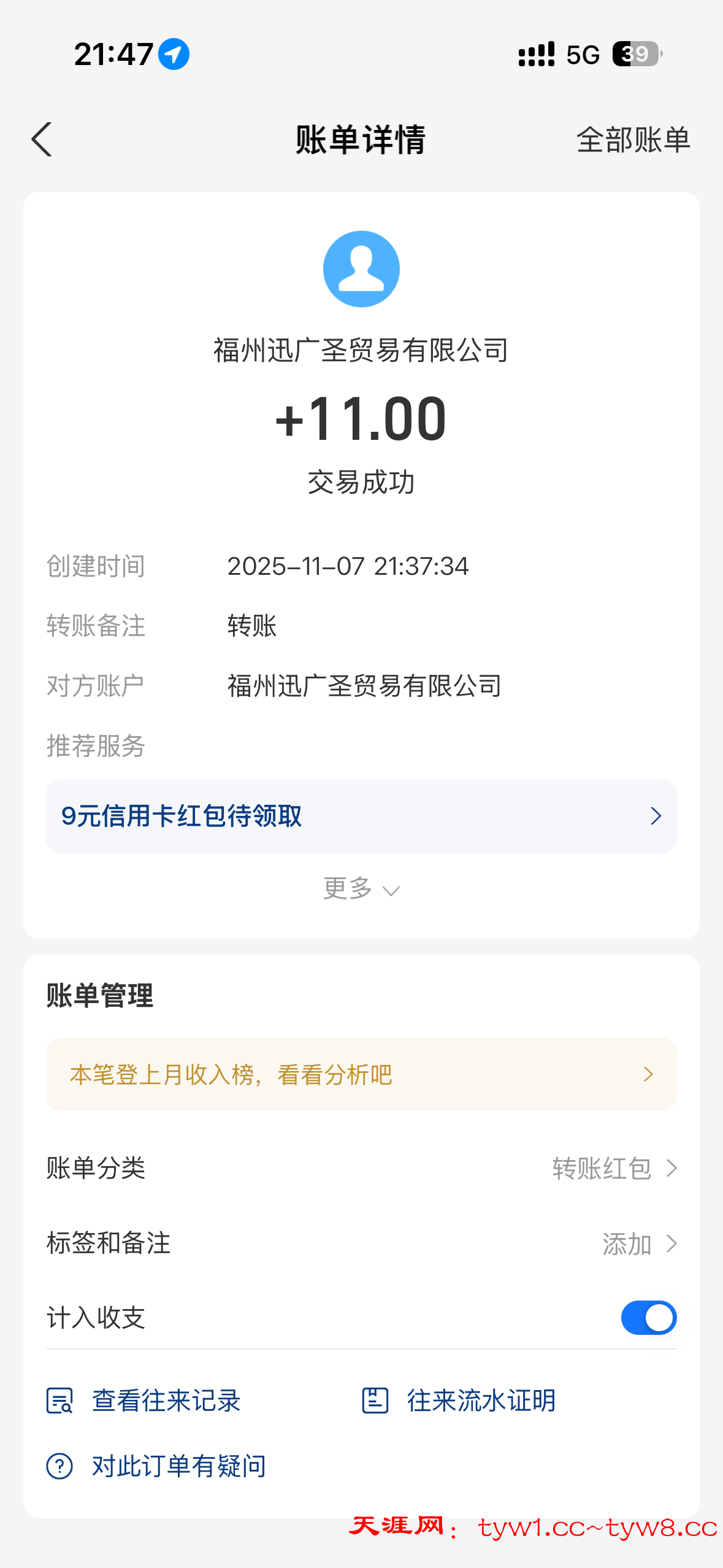Open 往来流水证明 link

481,1401
